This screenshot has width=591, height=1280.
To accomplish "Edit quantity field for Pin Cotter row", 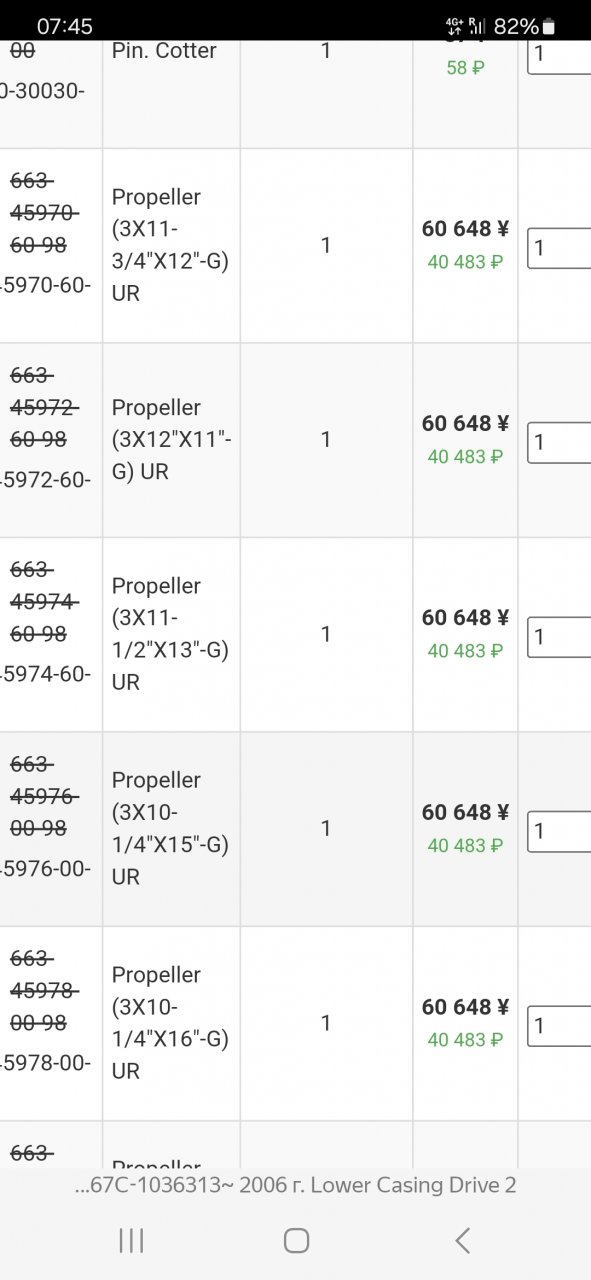I will [559, 54].
